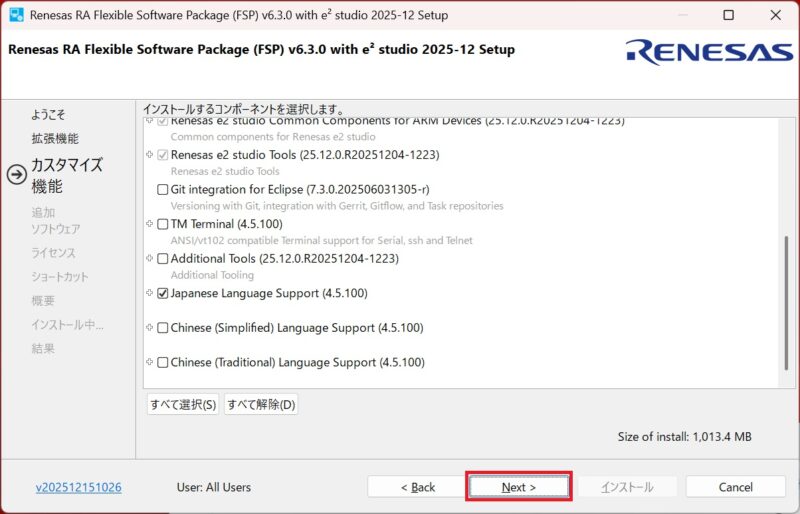Click すべて解除(D) button
This screenshot has width=800, height=514.
[261, 405]
